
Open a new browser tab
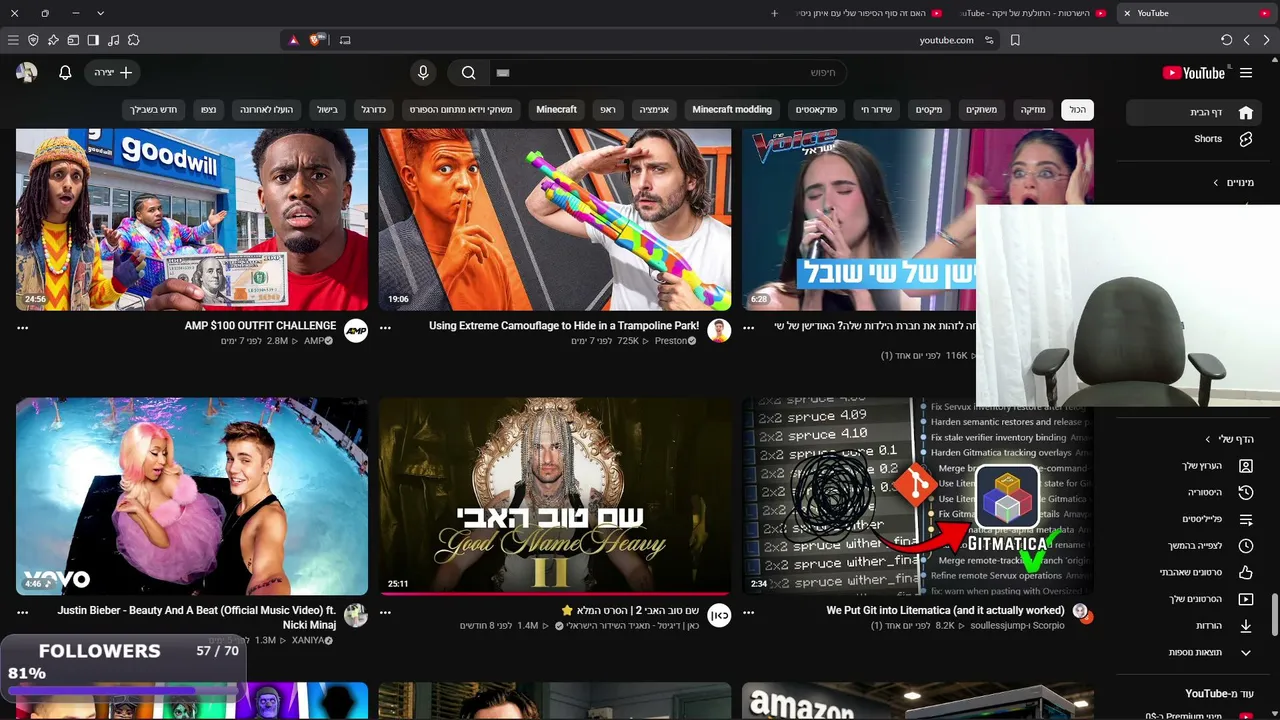[774, 13]
